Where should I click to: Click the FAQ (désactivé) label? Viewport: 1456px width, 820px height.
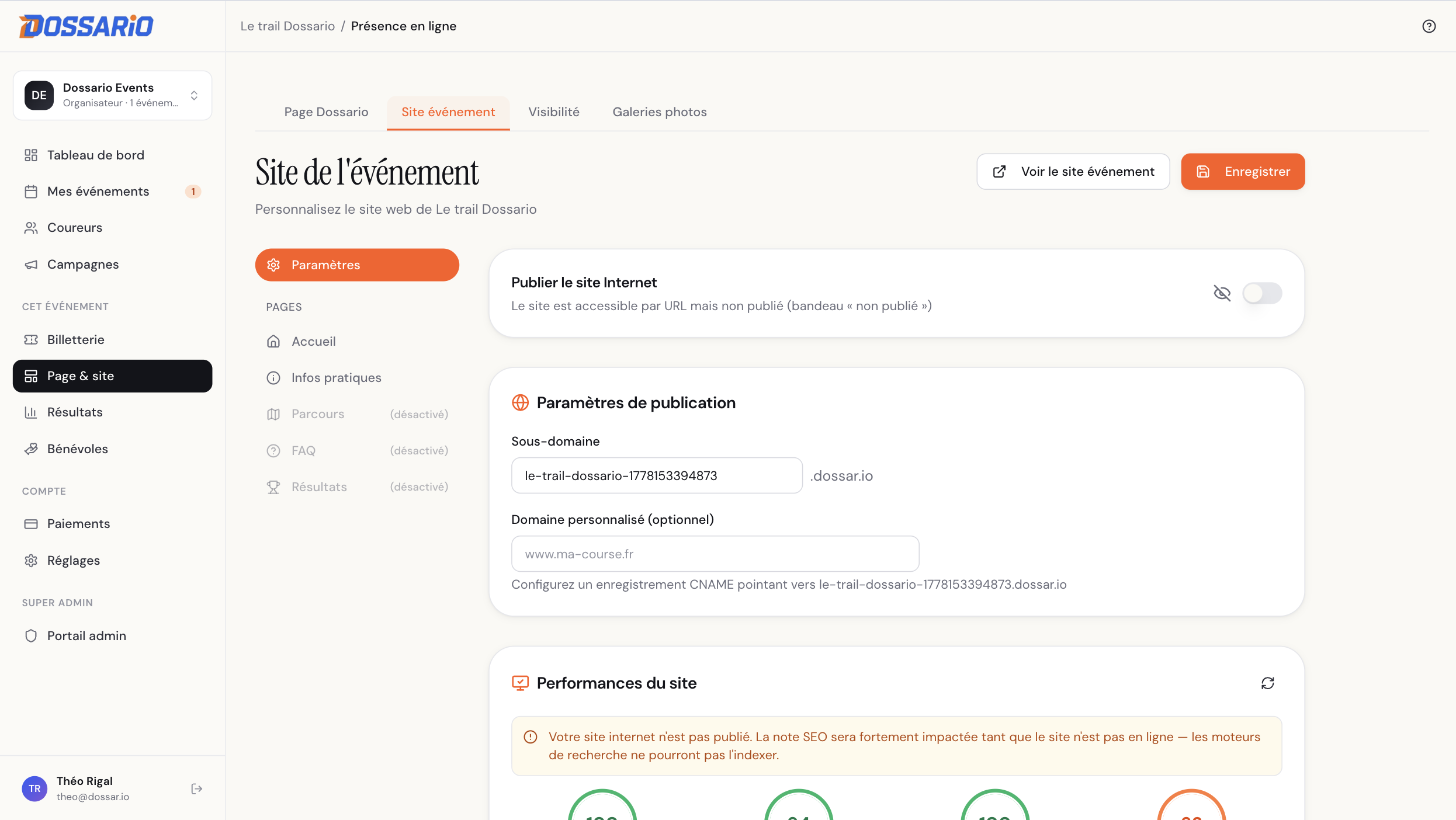pos(419,451)
